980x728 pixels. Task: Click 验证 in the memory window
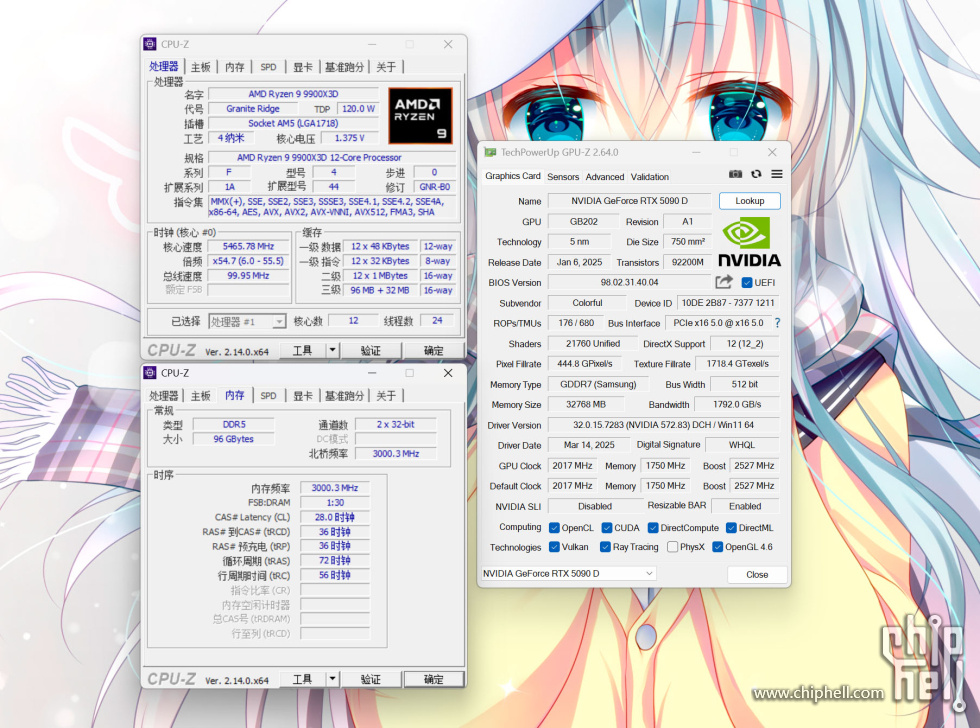coord(371,679)
